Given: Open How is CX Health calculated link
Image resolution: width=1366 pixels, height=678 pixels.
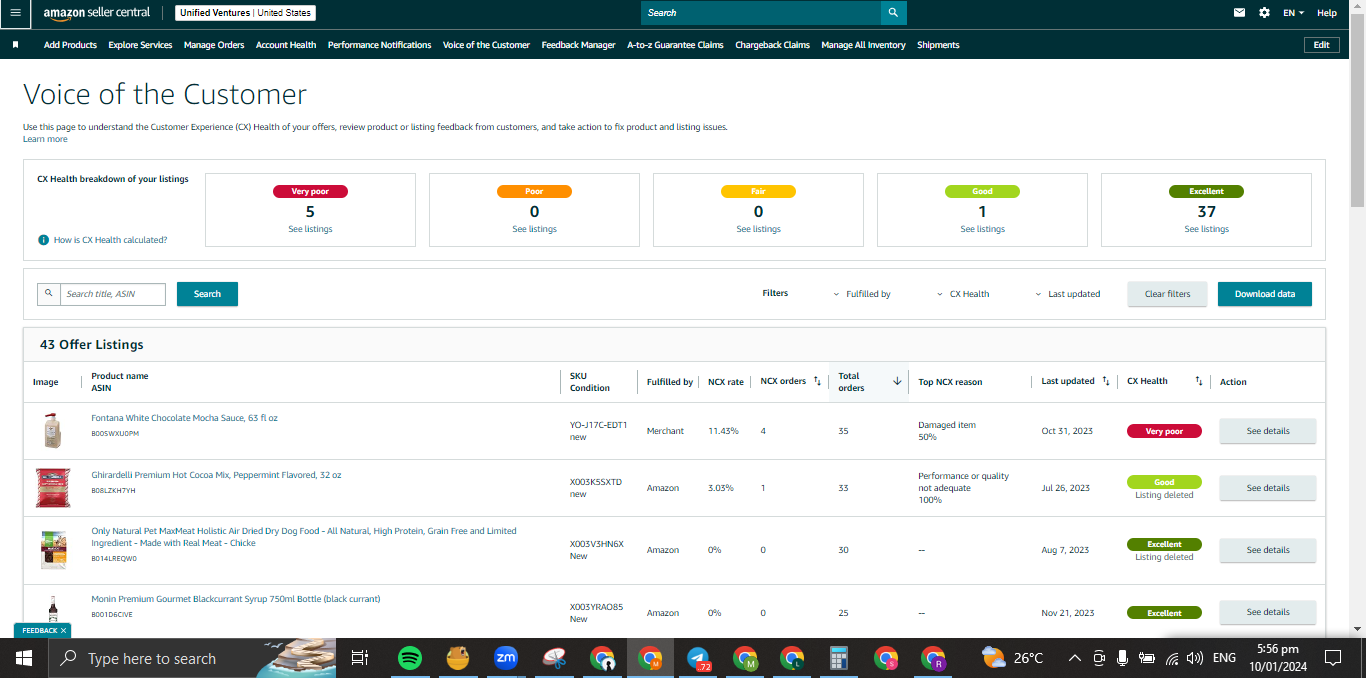Looking at the screenshot, I should tap(110, 240).
